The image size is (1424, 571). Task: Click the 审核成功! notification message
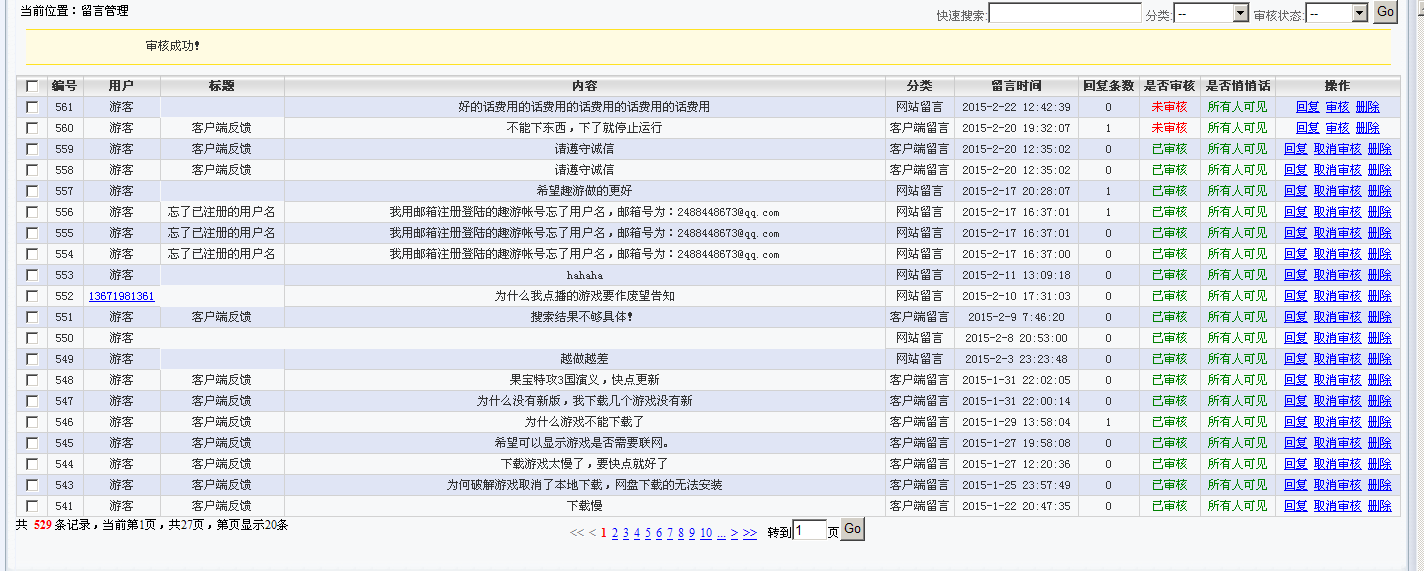173,46
